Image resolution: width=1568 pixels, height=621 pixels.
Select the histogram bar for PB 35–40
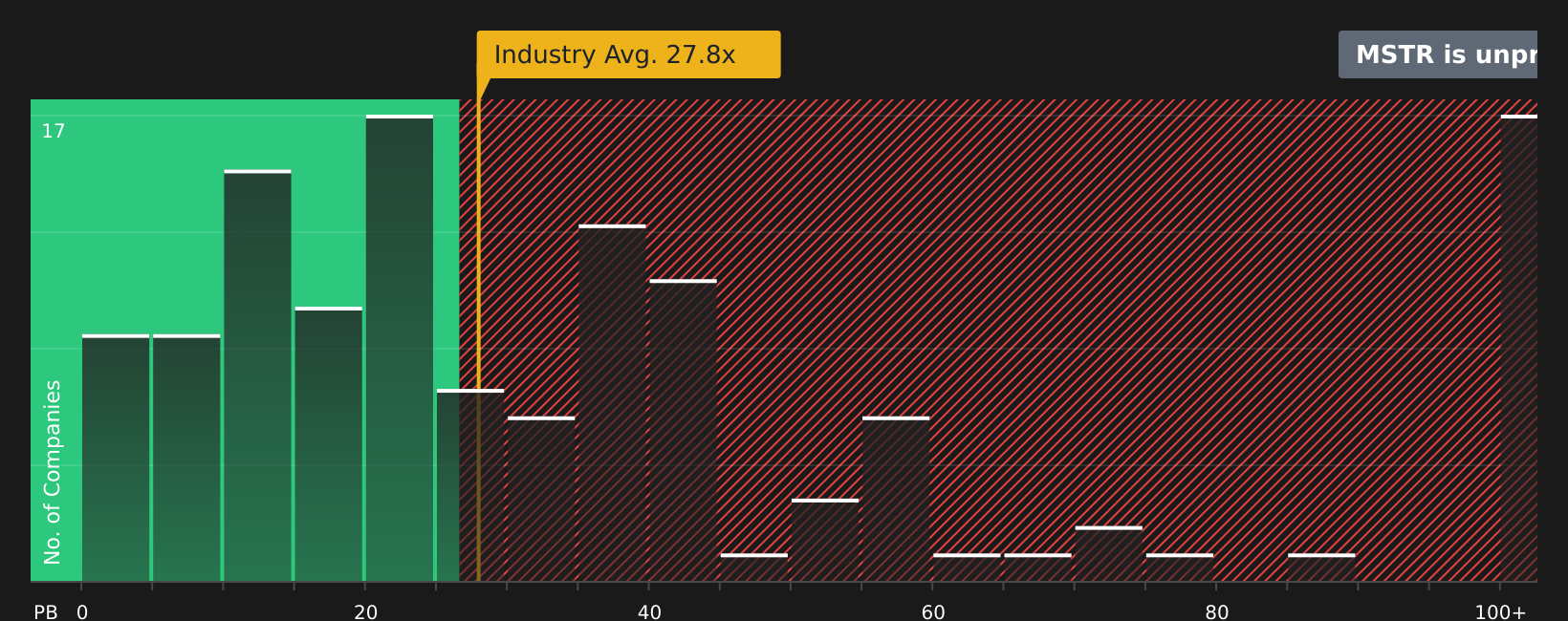pos(612,403)
